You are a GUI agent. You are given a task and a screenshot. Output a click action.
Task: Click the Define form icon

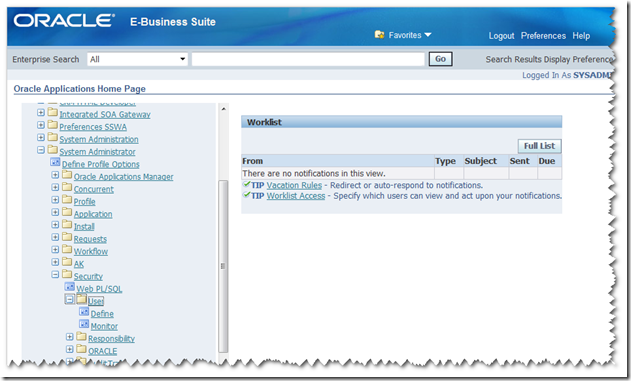84,312
